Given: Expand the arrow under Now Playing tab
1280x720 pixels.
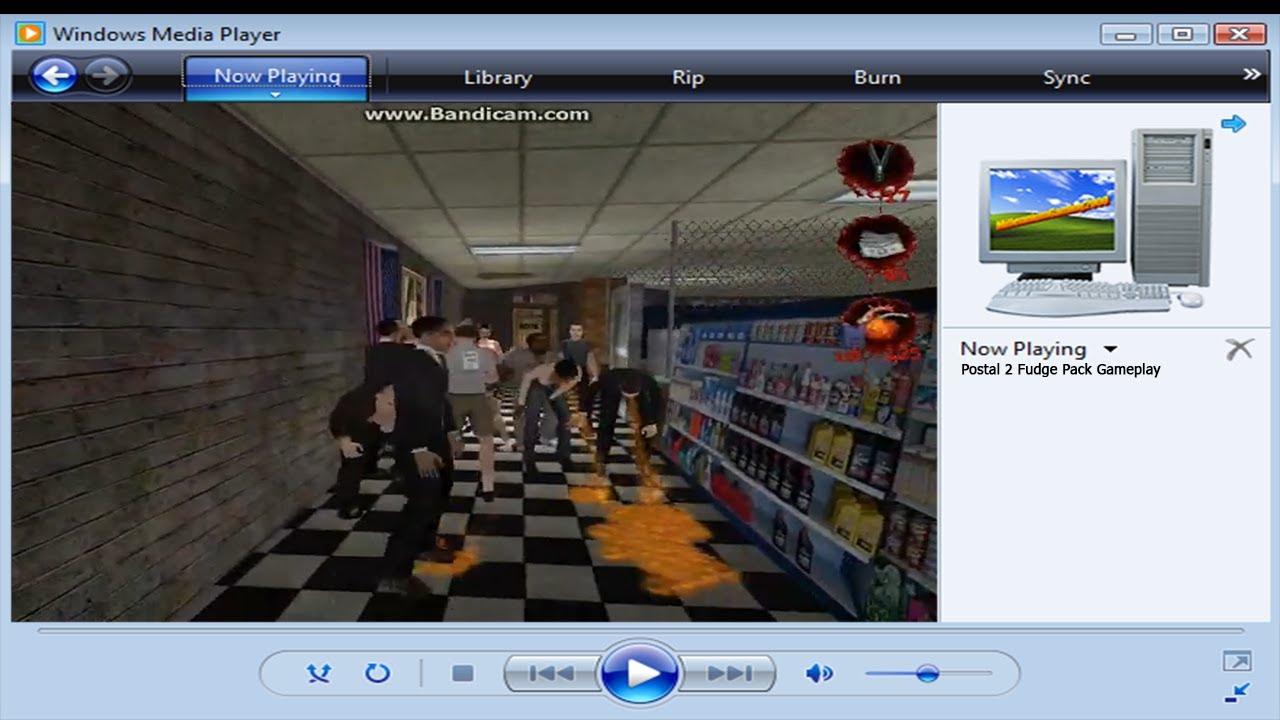Looking at the screenshot, I should point(276,96).
